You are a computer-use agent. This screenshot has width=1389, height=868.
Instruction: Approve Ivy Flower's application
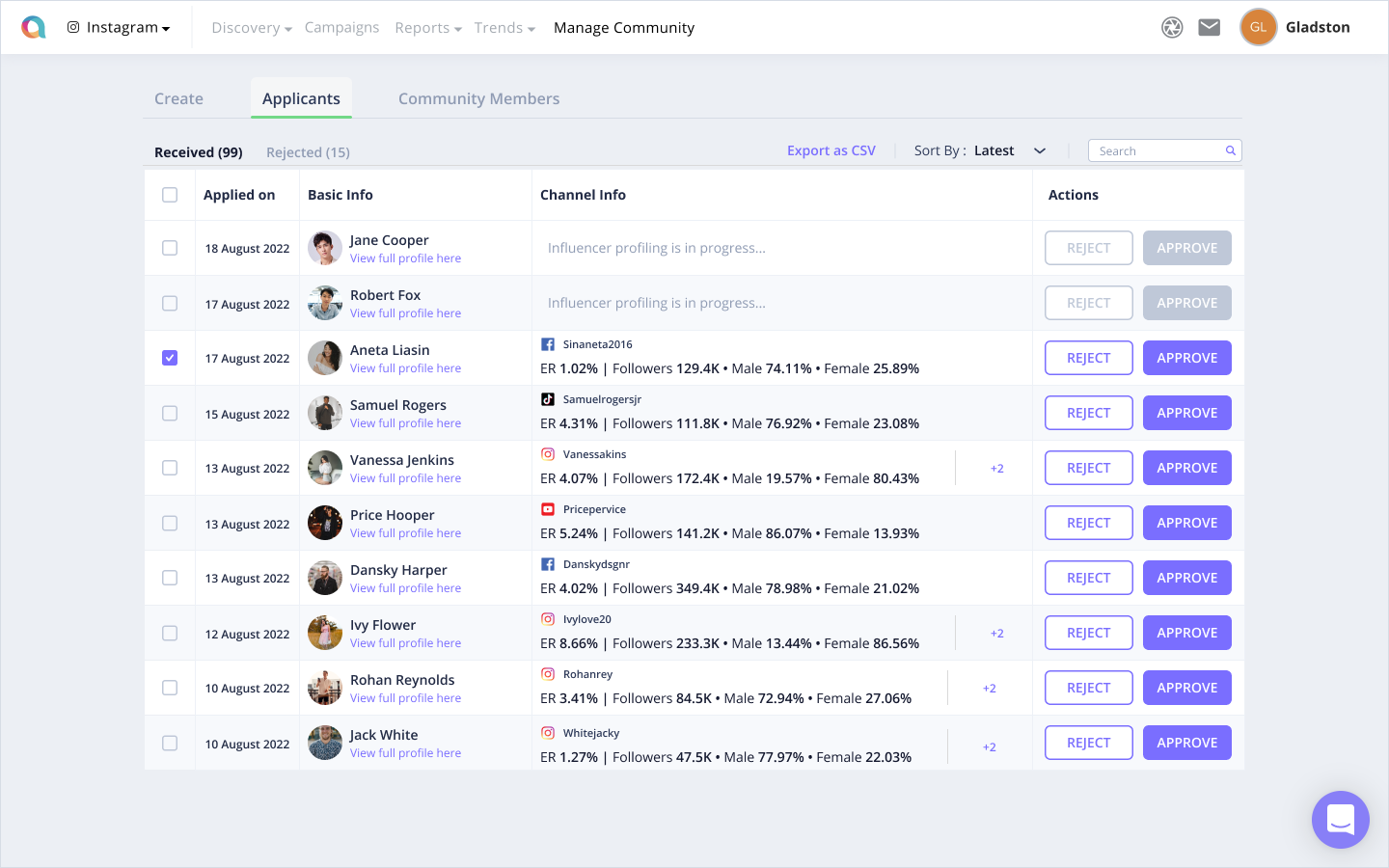pos(1187,633)
